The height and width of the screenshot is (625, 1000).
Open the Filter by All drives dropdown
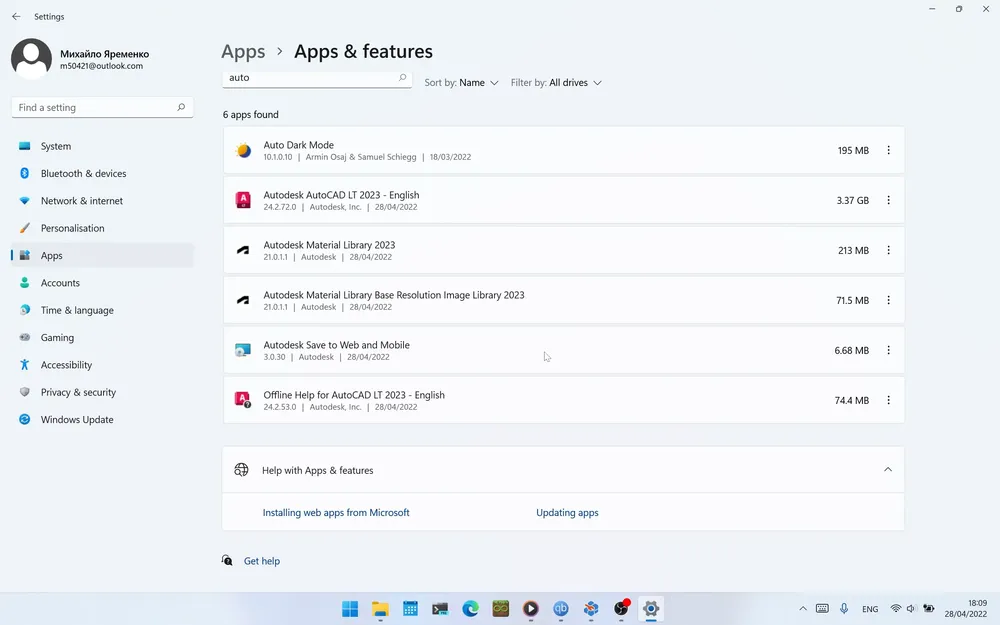tap(556, 83)
